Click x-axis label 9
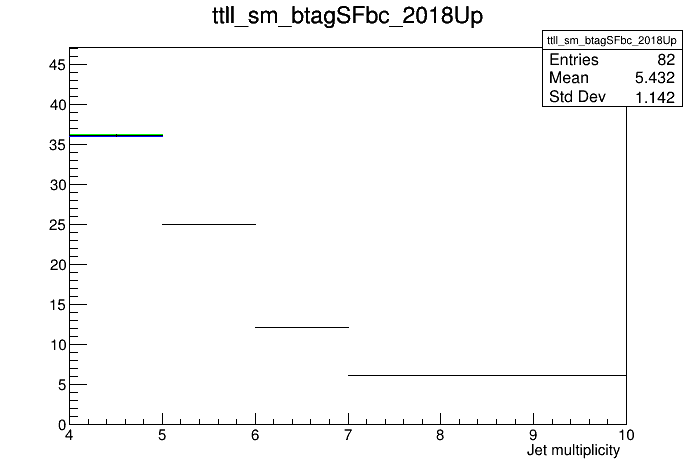 coord(533,435)
